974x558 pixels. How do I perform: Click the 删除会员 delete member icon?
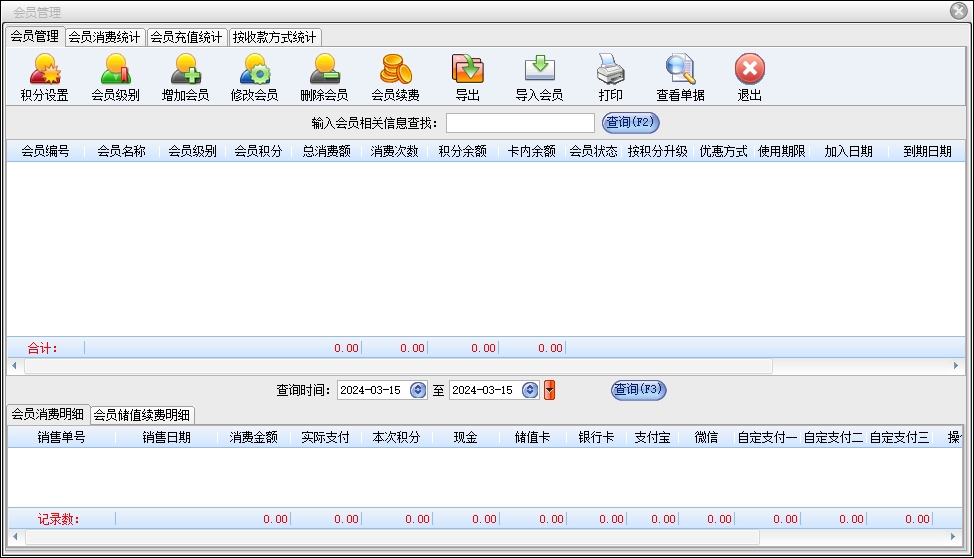coord(324,77)
